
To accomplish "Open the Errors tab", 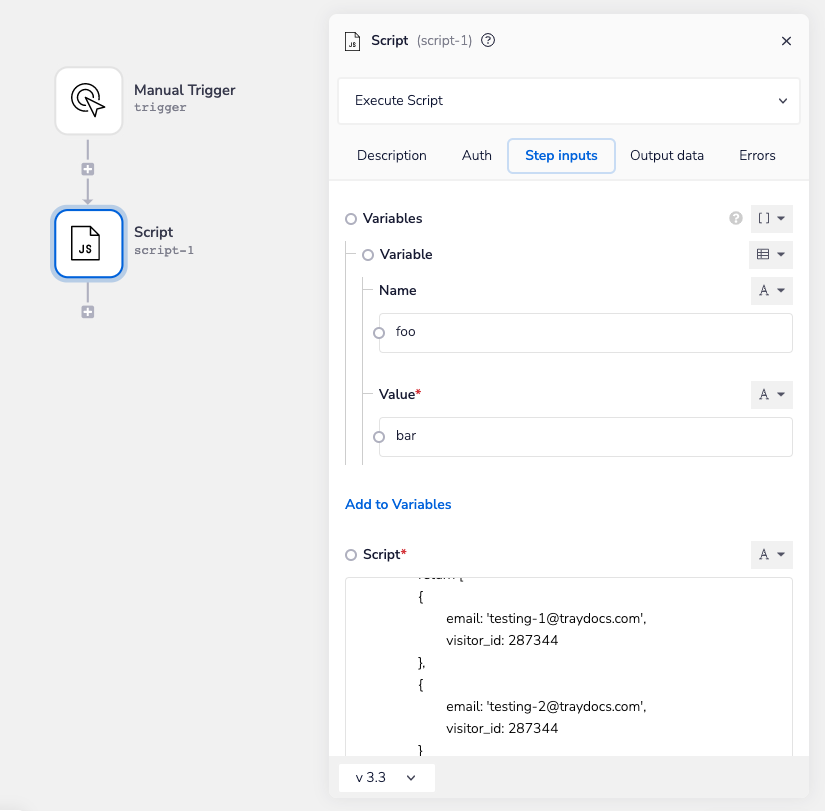I will tap(757, 155).
